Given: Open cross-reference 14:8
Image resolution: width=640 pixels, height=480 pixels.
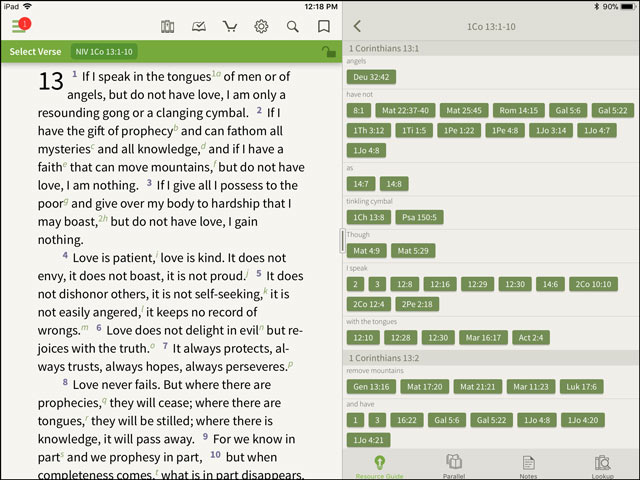Looking at the screenshot, I should pyautogui.click(x=394, y=184).
